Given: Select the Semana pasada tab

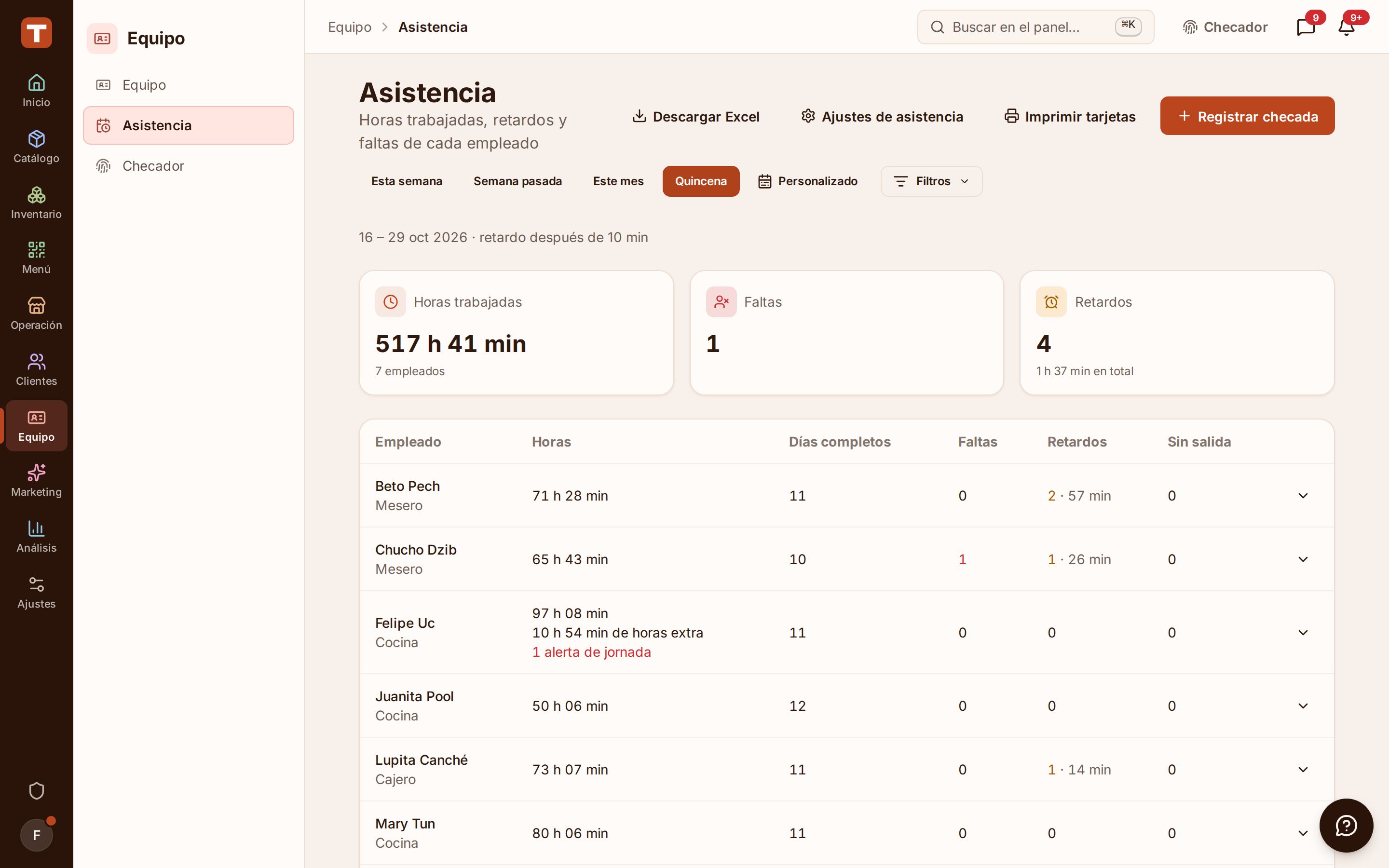Looking at the screenshot, I should (517, 181).
